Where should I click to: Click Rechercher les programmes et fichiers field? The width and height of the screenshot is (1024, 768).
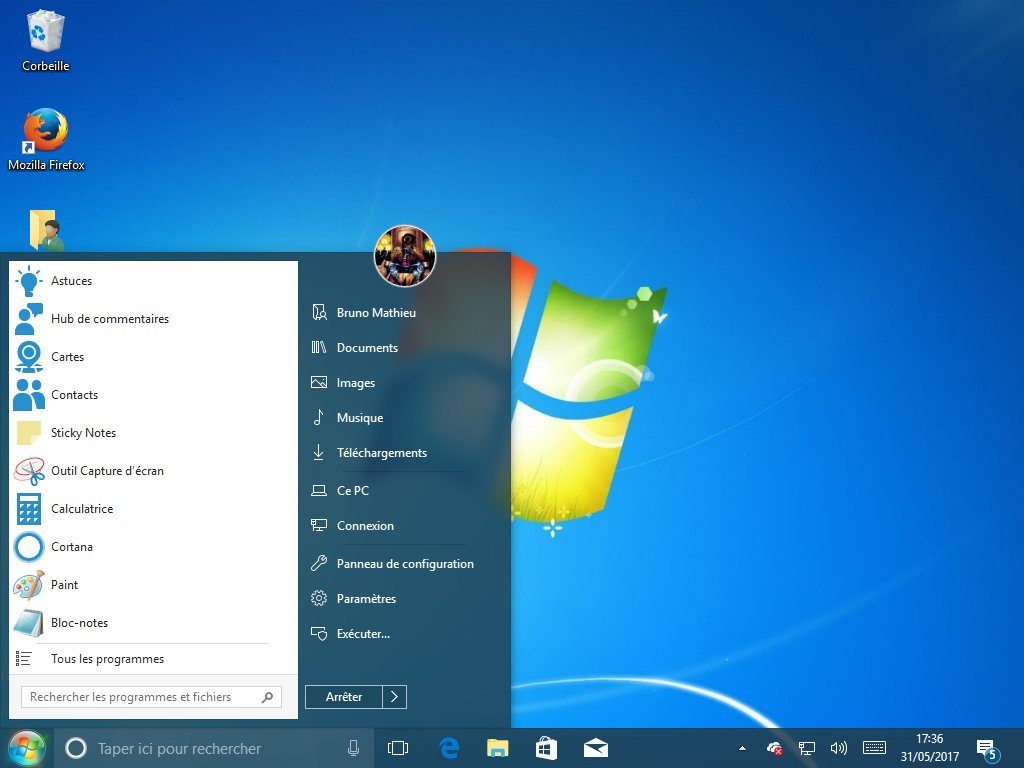152,697
